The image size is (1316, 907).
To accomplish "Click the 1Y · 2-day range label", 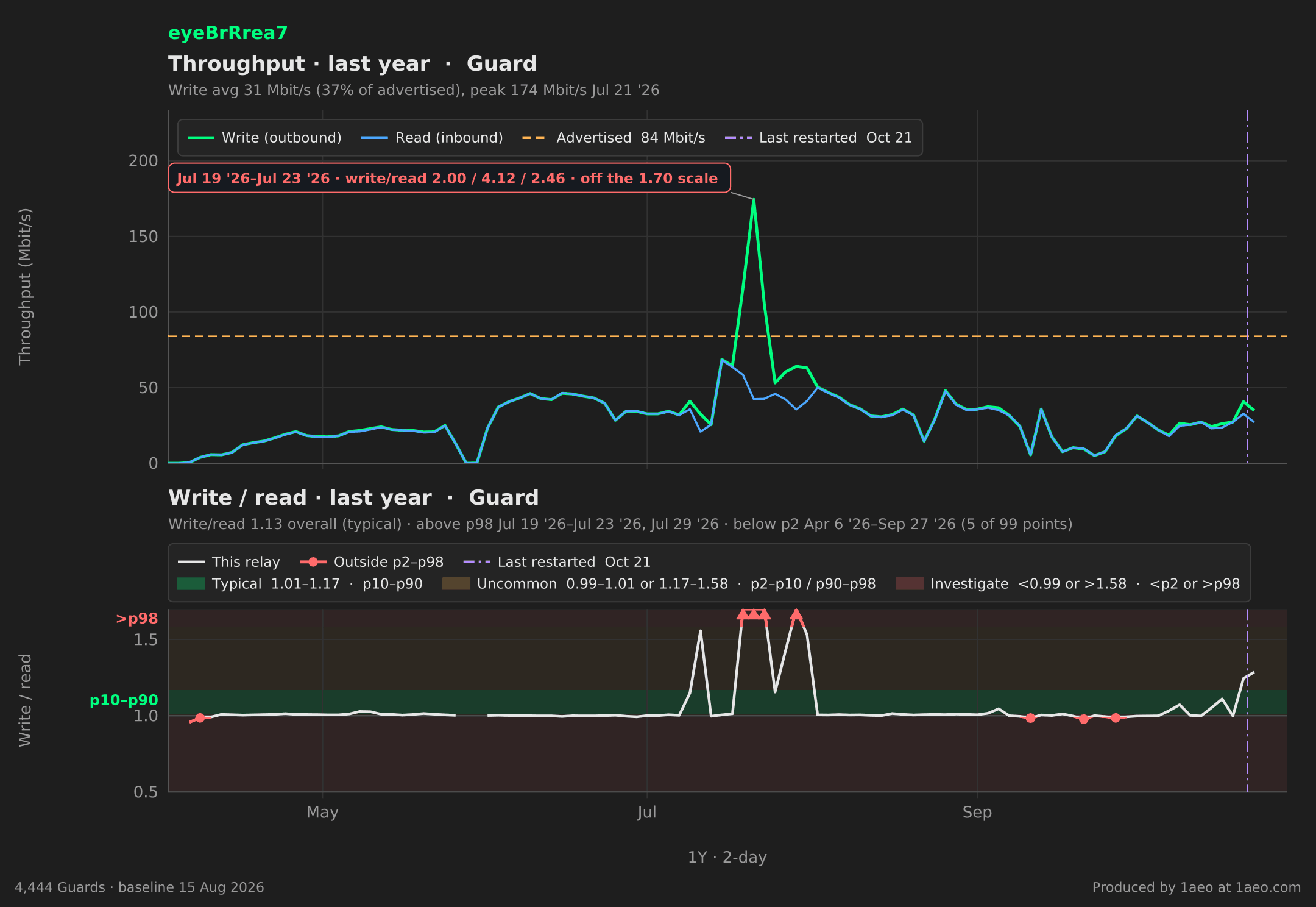I will [727, 858].
